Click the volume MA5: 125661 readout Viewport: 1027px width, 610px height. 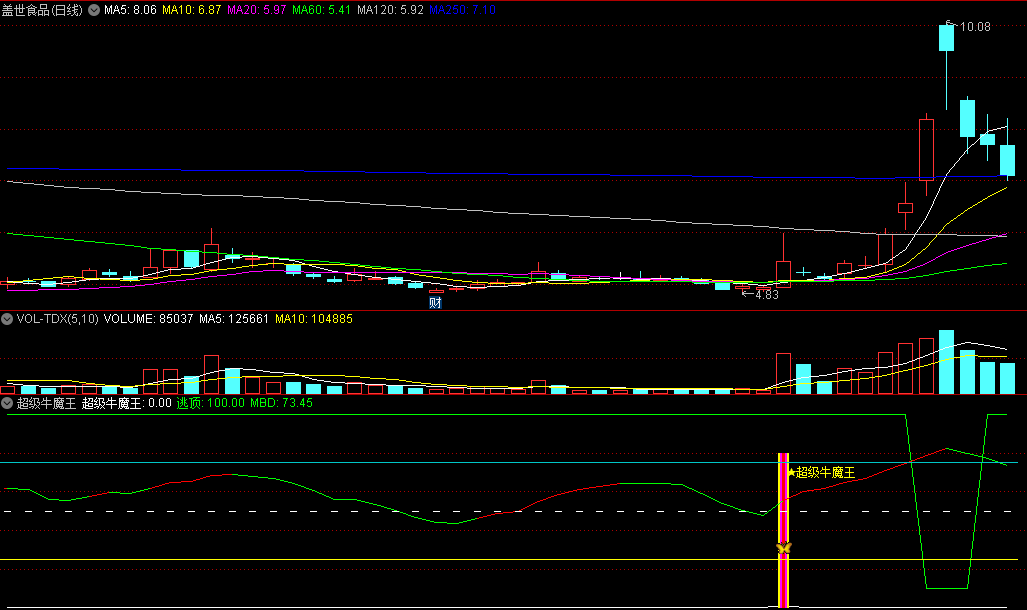234,319
